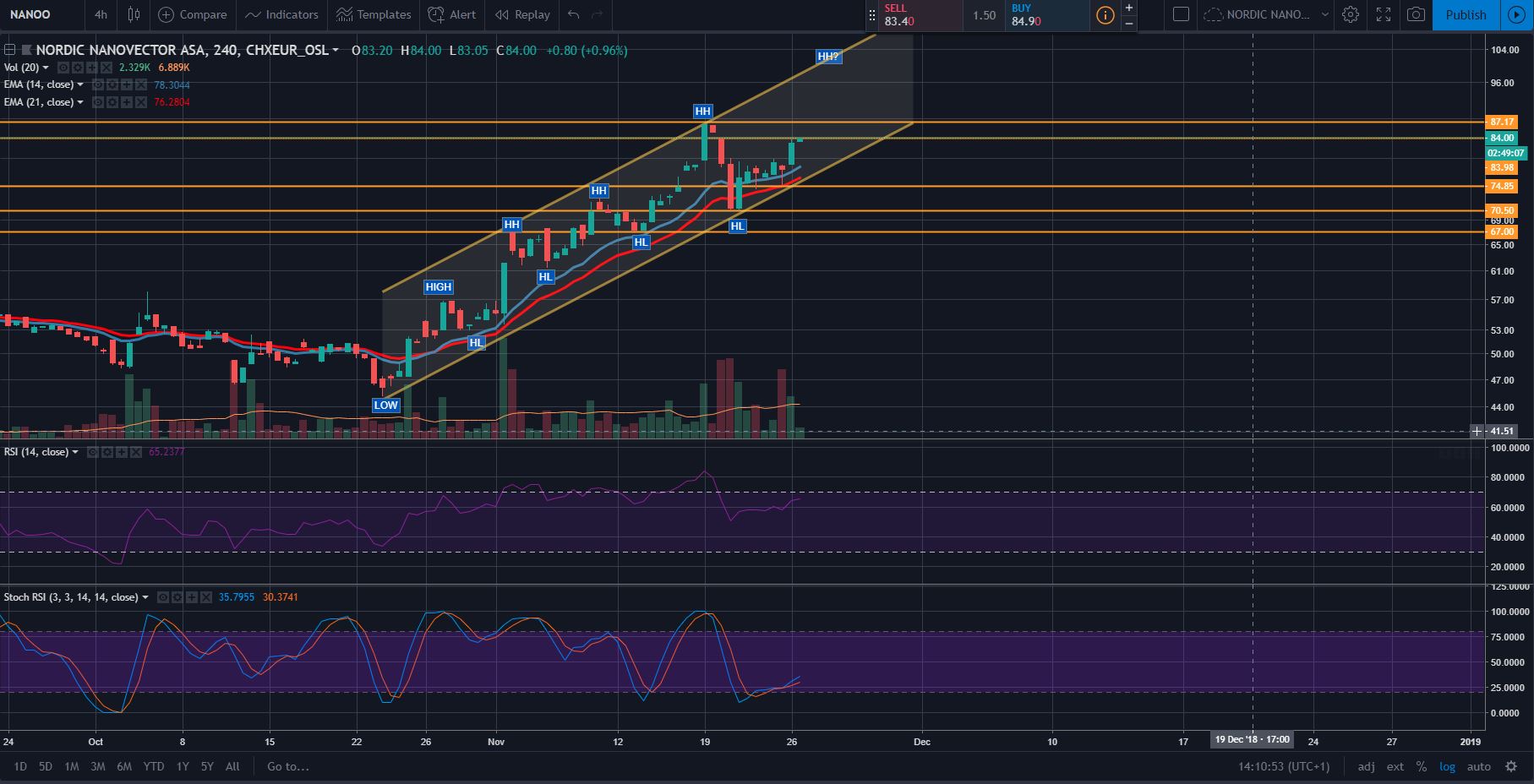This screenshot has height=784, width=1534.
Task: Expand the EMA (21, close) menu
Action: coord(80,102)
